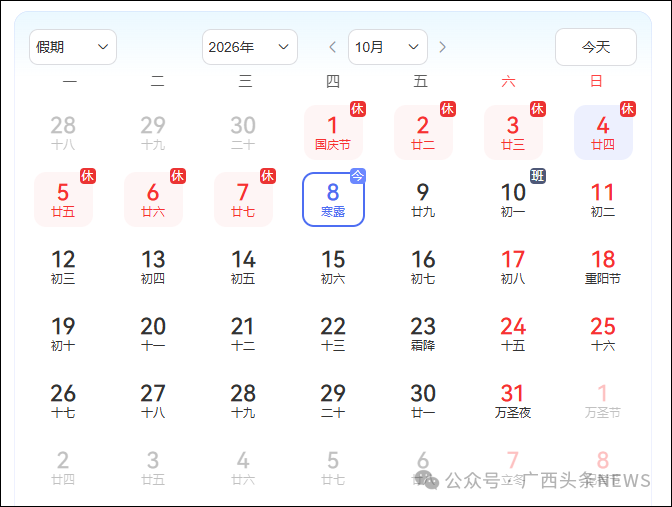Click the 今天 today button
Screen dimensions: 672x507
coord(596,47)
